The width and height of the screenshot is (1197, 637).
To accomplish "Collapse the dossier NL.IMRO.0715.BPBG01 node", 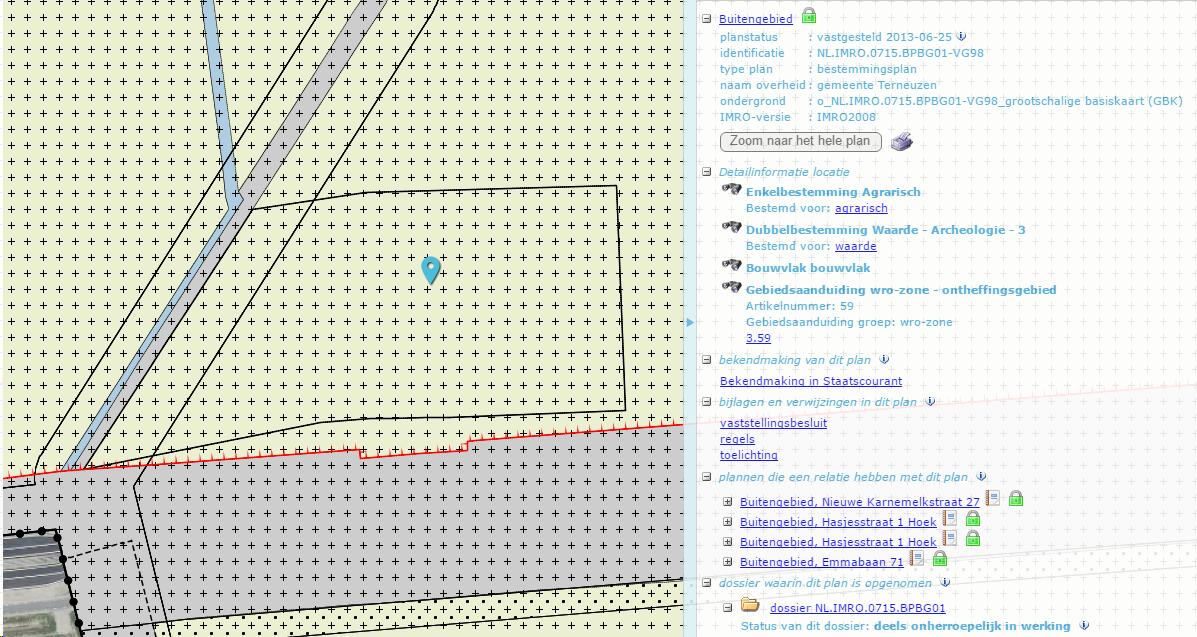I will [x=728, y=608].
